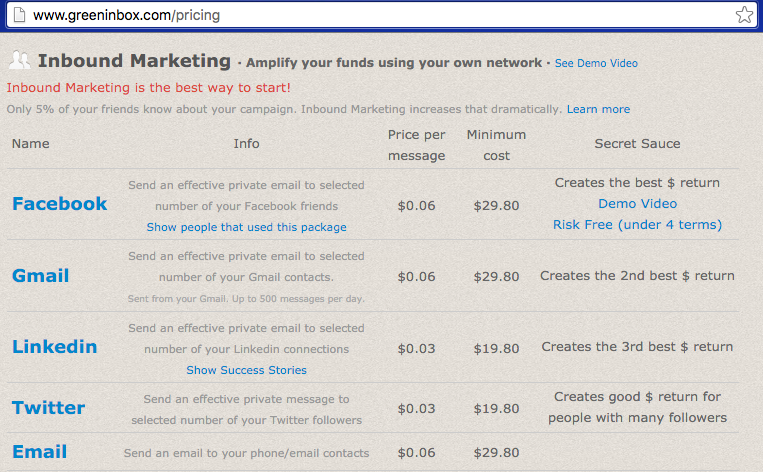This screenshot has height=472, width=763.
Task: Click 'number of your Linkedin connections' description
Action: pos(246,349)
